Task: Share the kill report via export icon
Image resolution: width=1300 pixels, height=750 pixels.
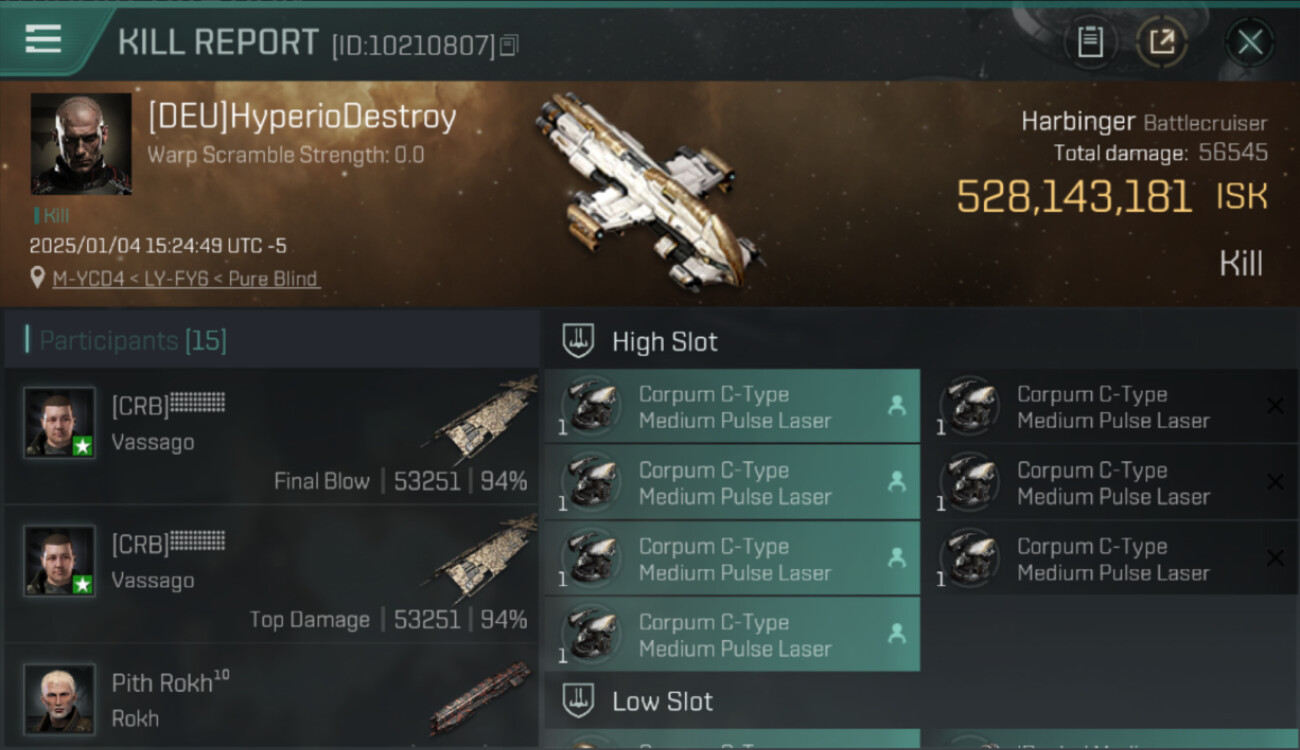Action: point(1162,42)
